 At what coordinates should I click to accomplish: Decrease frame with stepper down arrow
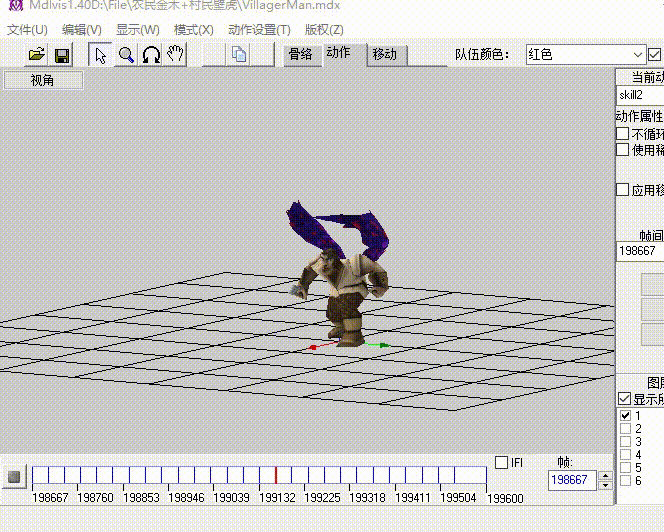[606, 485]
